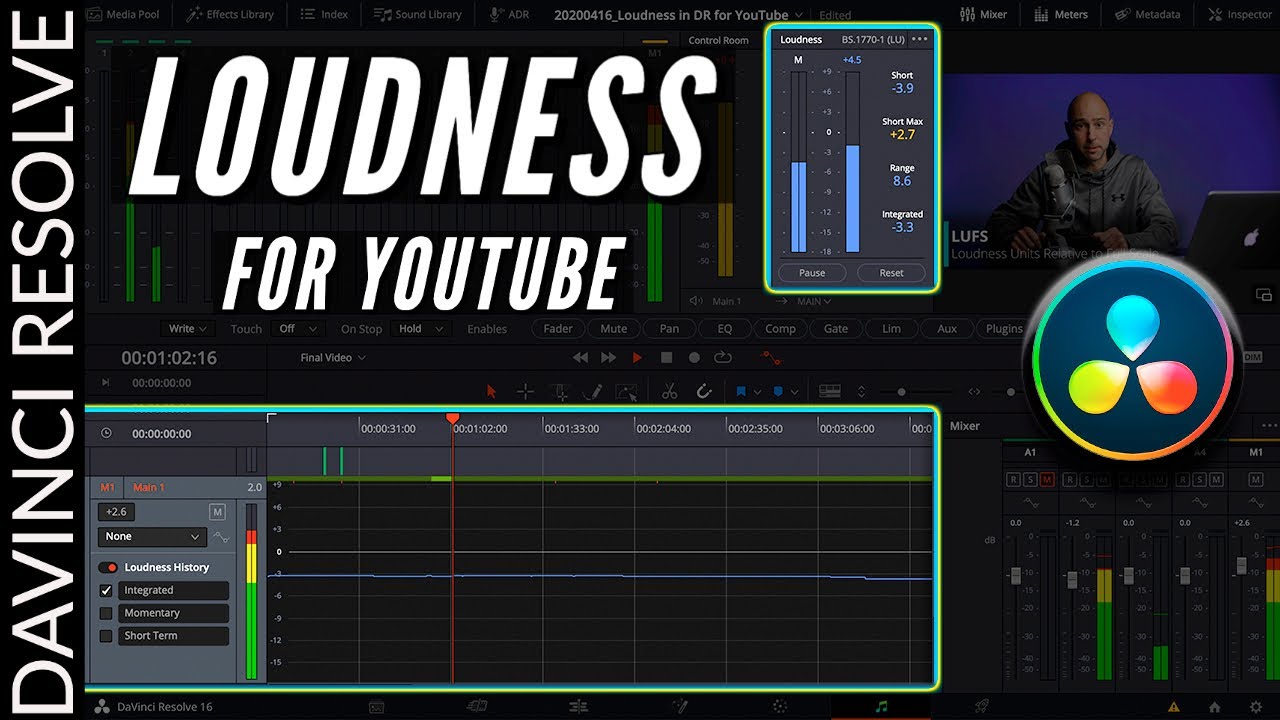
Task: Open the Effects Library panel
Action: click(229, 14)
